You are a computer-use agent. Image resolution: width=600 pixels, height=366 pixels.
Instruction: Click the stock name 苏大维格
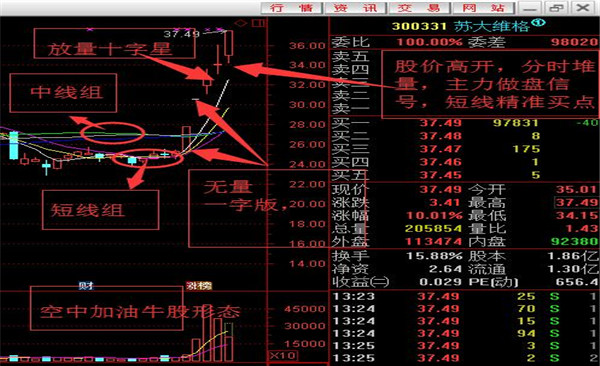click(x=492, y=26)
